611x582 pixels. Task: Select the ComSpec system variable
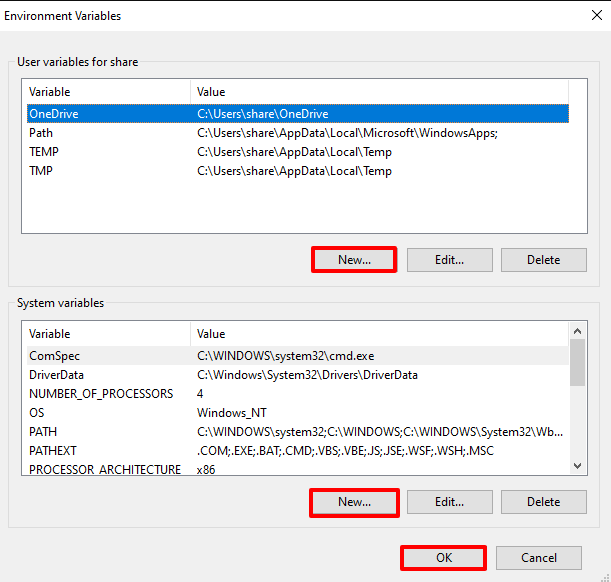[x=298, y=356]
